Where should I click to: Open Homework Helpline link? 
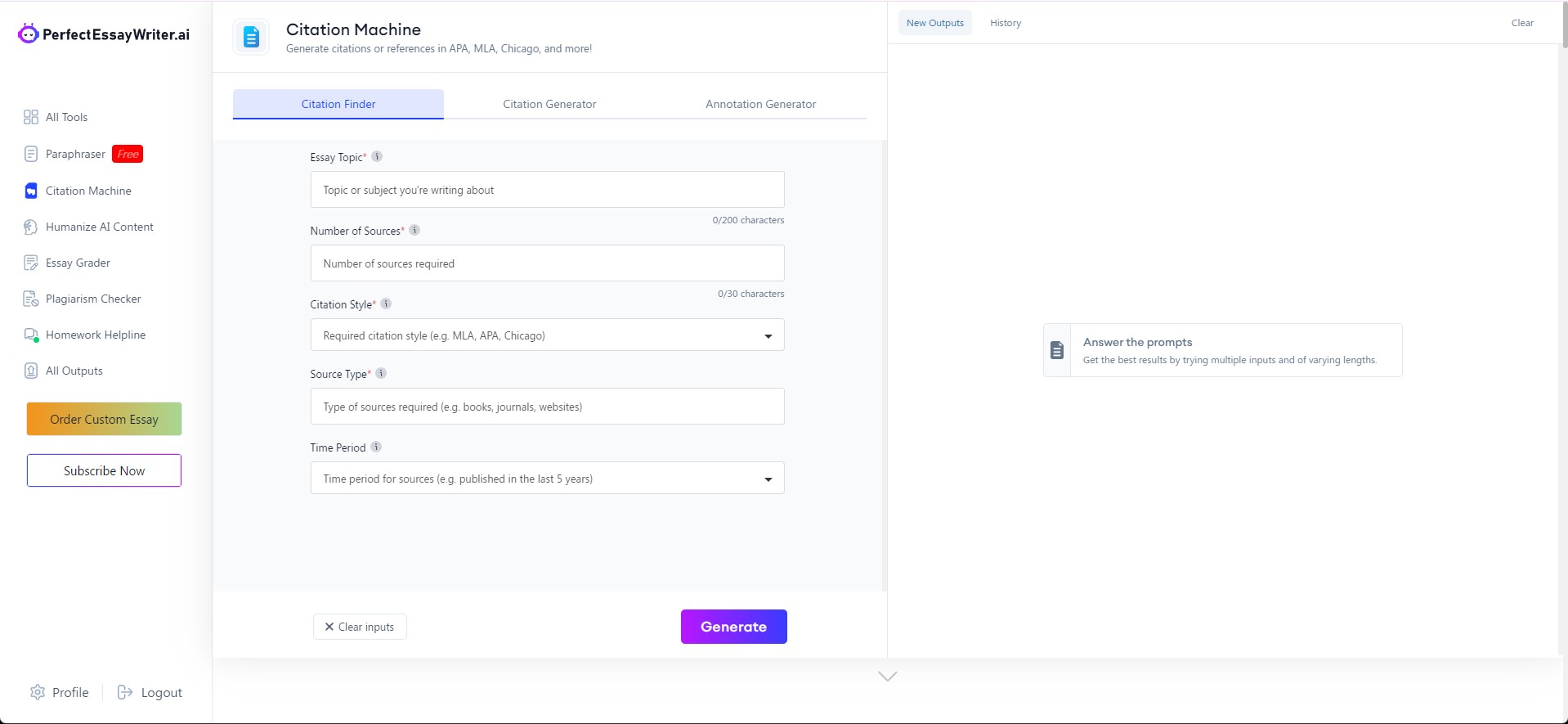96,335
